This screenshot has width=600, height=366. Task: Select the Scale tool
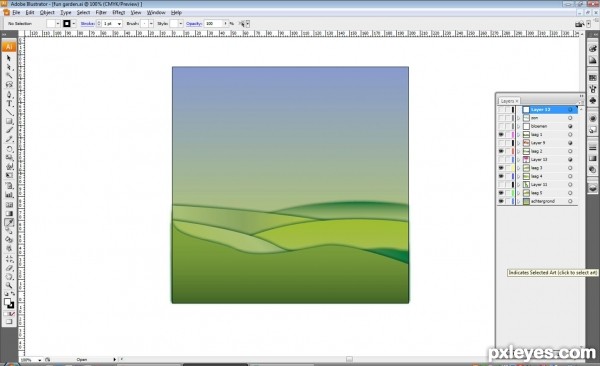pyautogui.click(x=9, y=158)
